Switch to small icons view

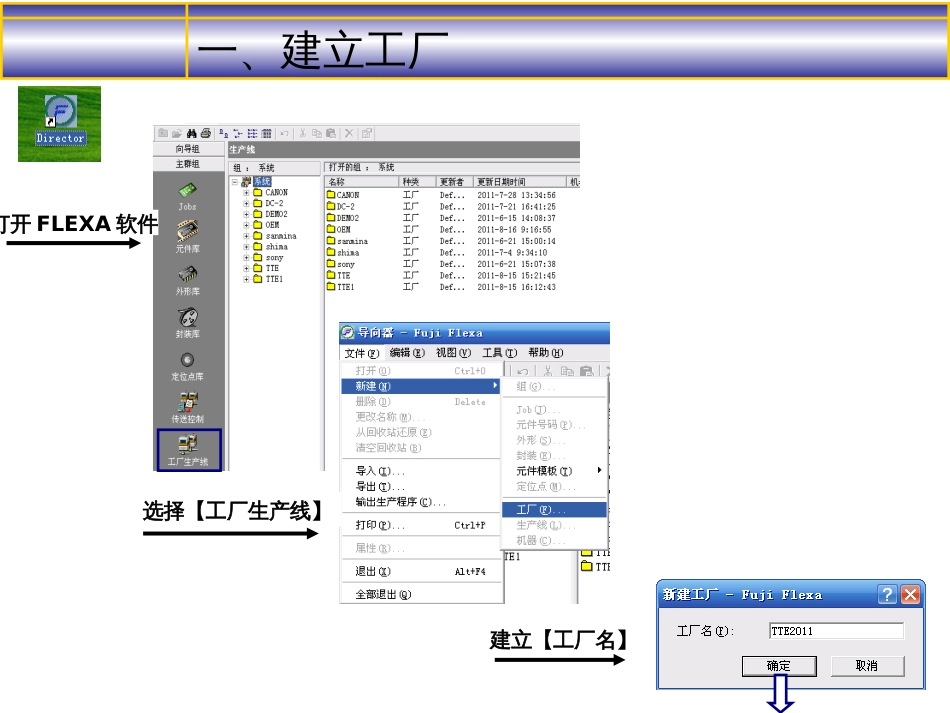click(238, 133)
